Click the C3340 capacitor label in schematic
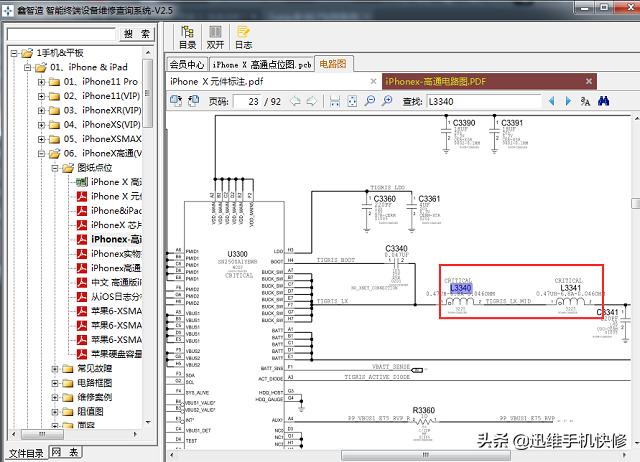Viewport: 640px width, 462px height. tap(396, 248)
